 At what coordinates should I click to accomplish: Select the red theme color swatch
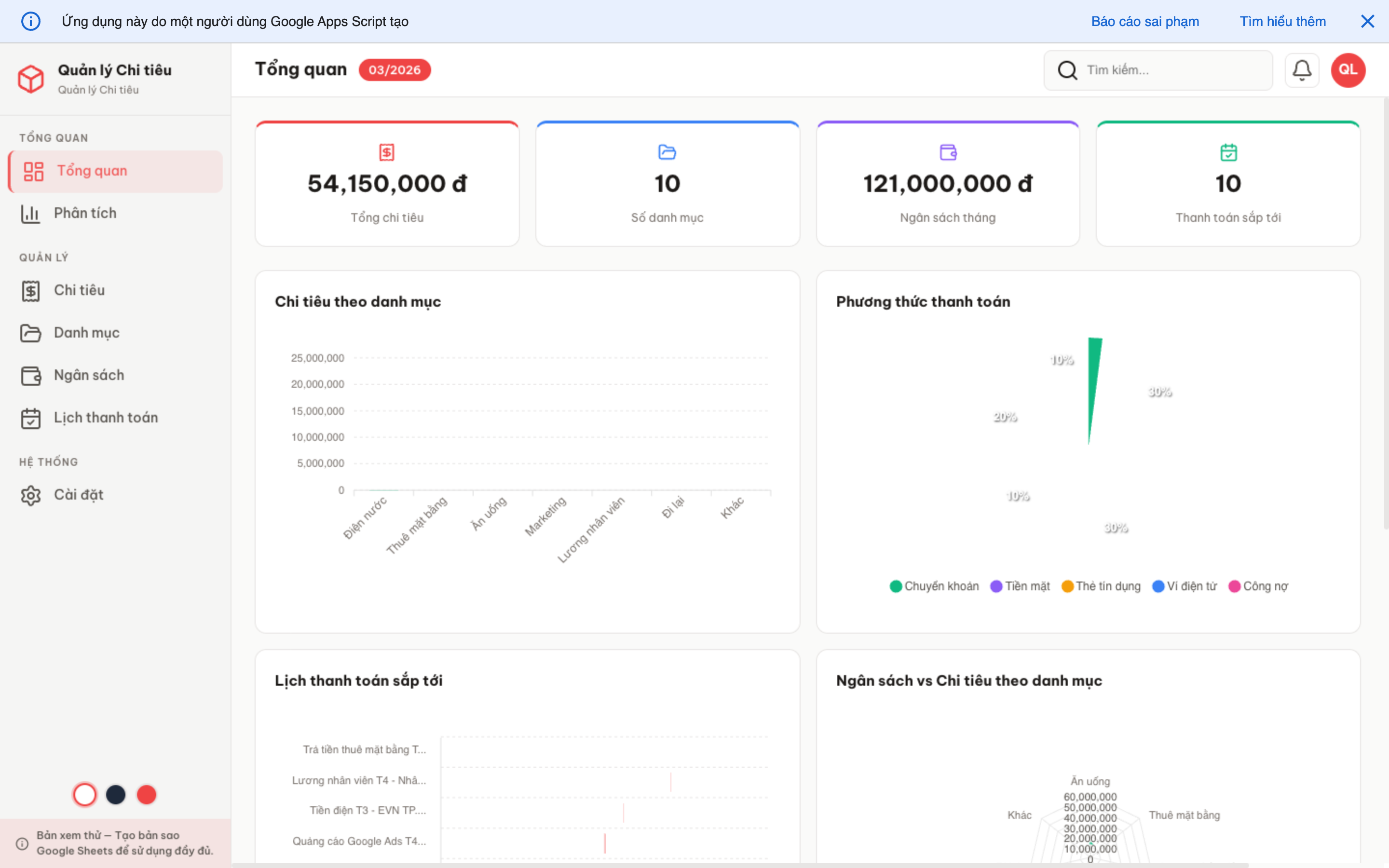[146, 795]
